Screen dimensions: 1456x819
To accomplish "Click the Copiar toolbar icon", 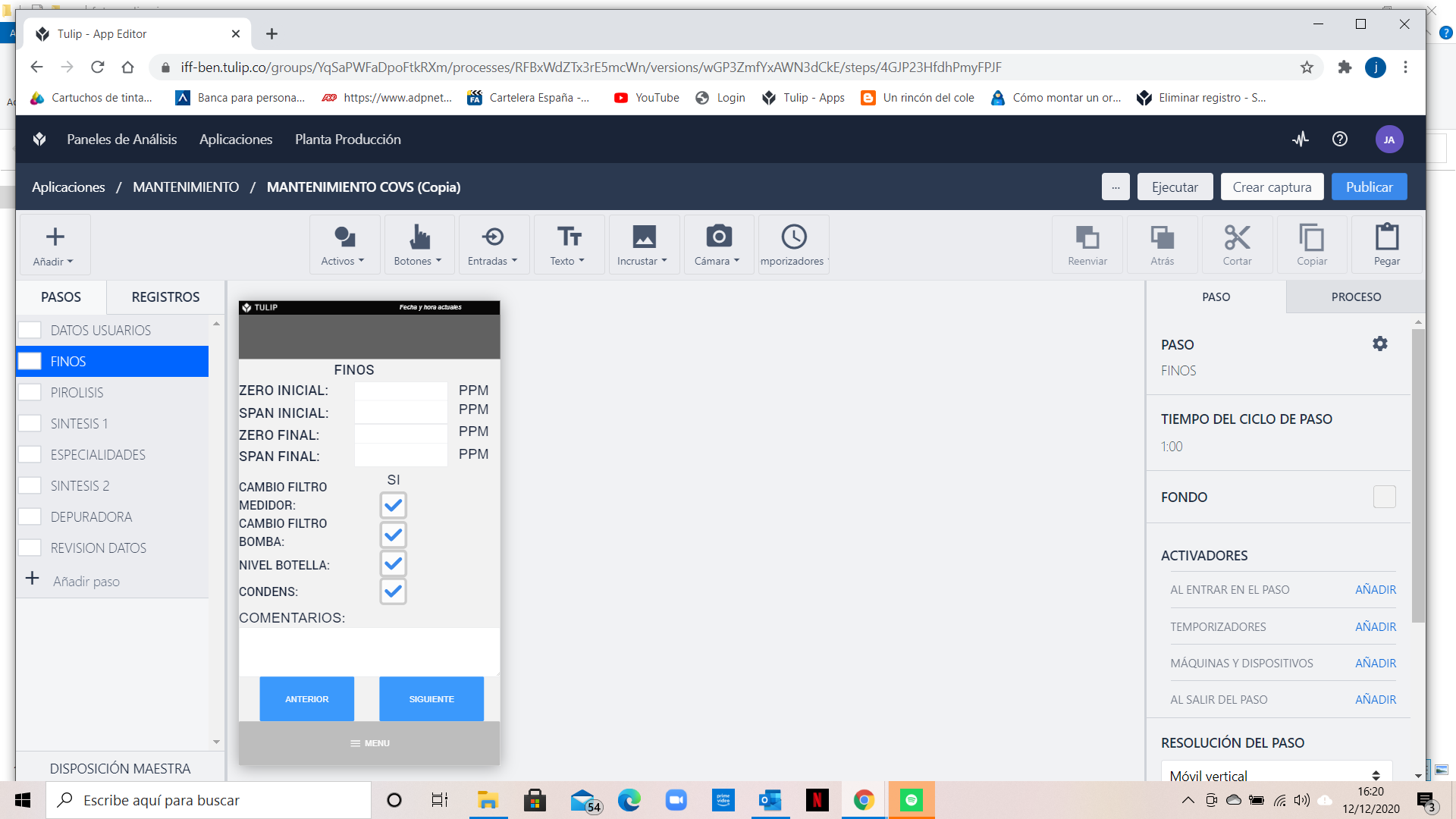I will [x=1311, y=238].
